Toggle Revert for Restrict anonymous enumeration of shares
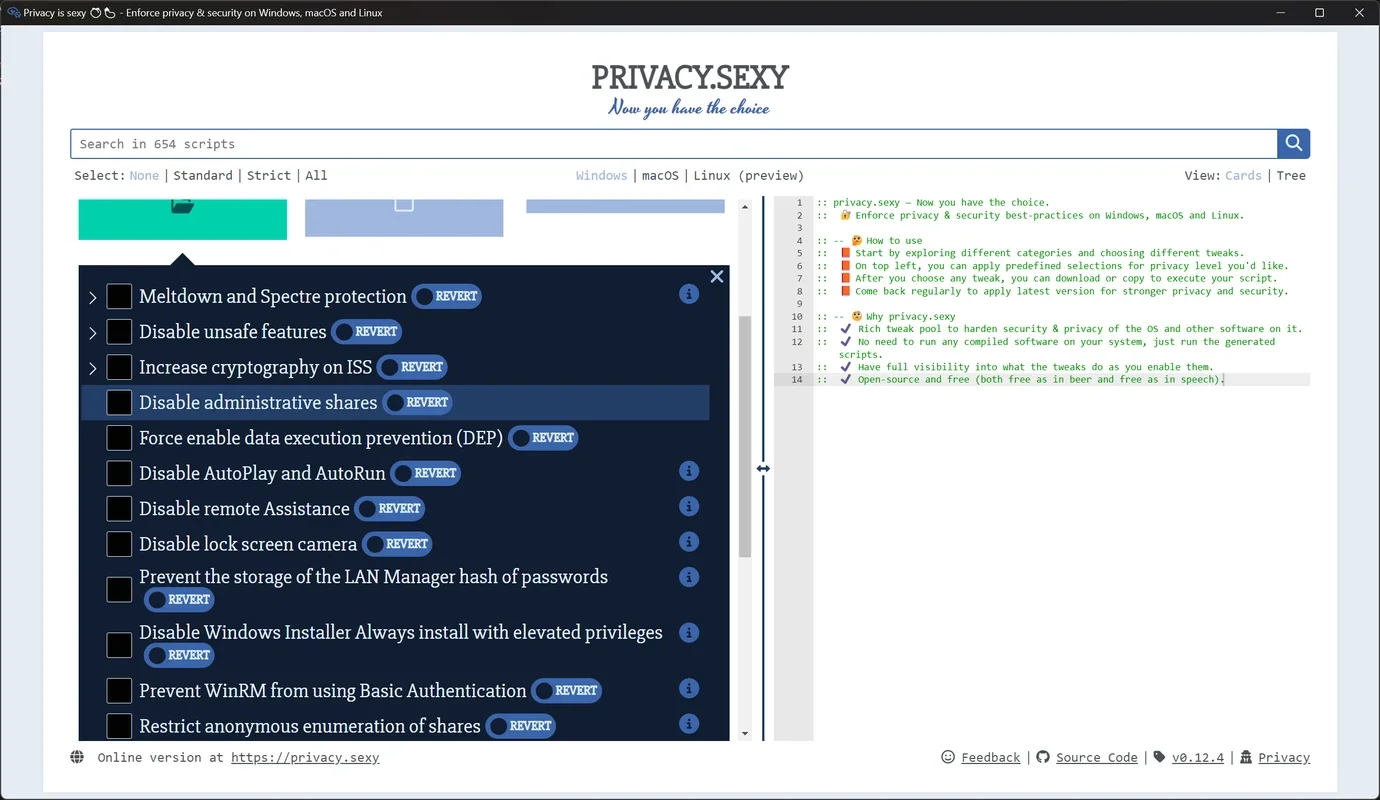Screen dimensions: 1380x800 coord(521,726)
